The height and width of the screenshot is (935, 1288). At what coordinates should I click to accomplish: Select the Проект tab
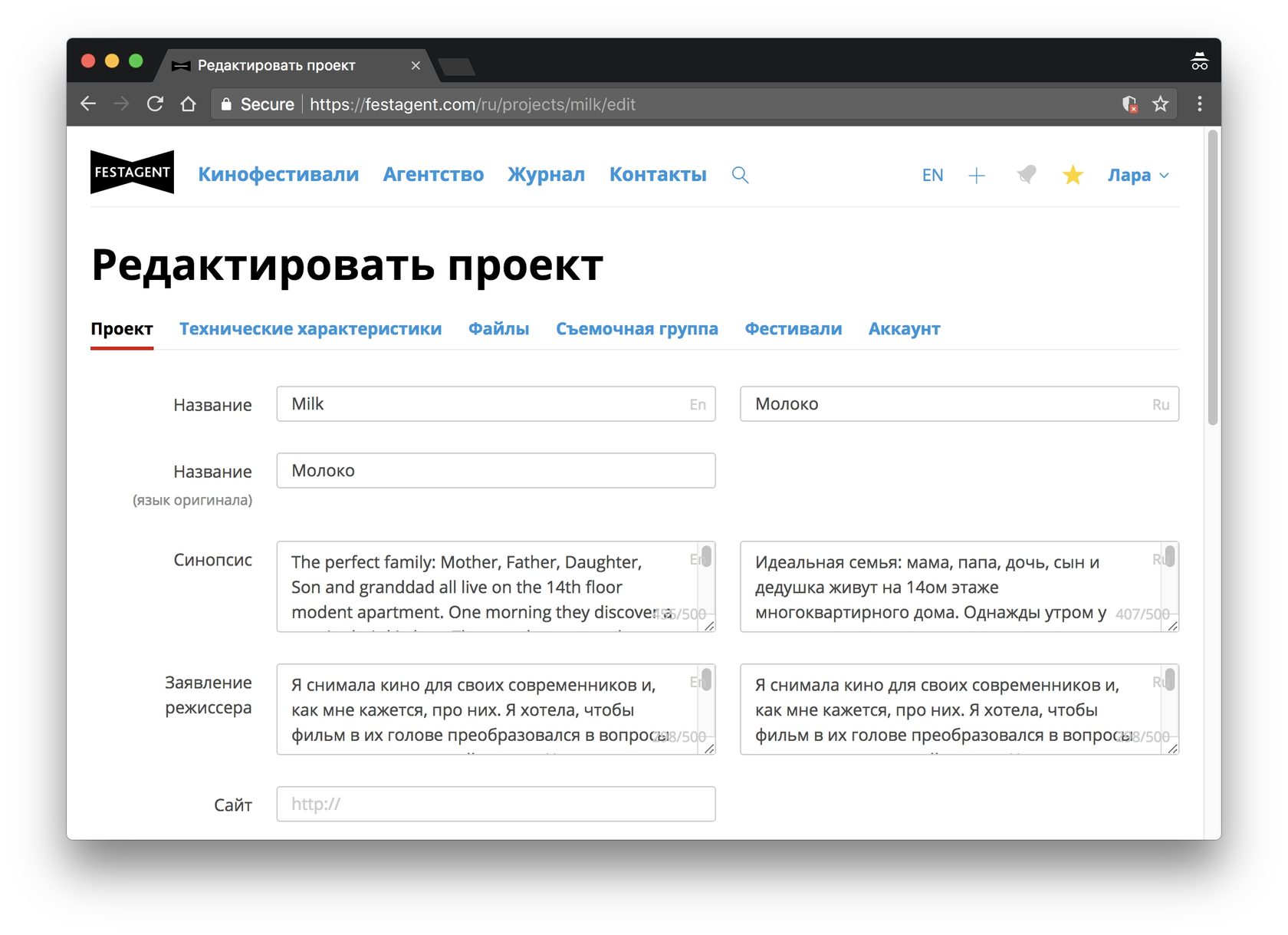point(122,329)
